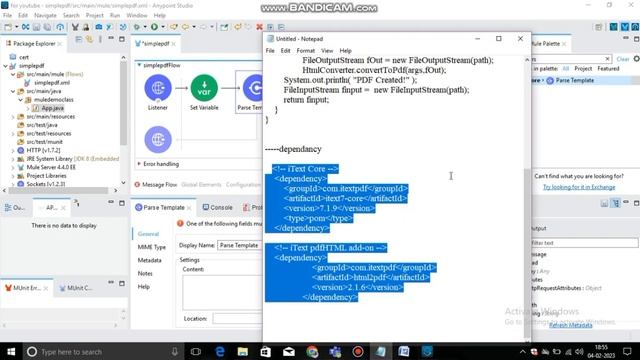Expand Error handling section
The width and height of the screenshot is (640, 360).
point(139,164)
